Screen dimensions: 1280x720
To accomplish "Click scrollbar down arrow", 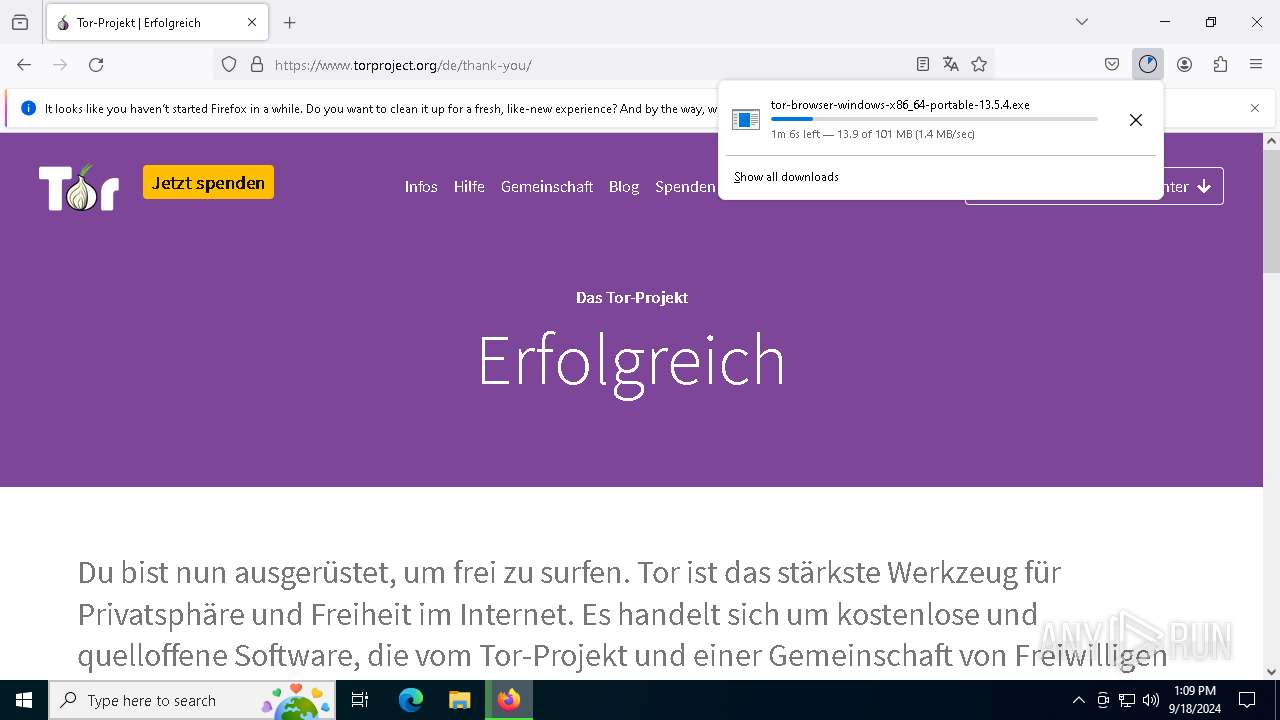I will (x=1271, y=672).
